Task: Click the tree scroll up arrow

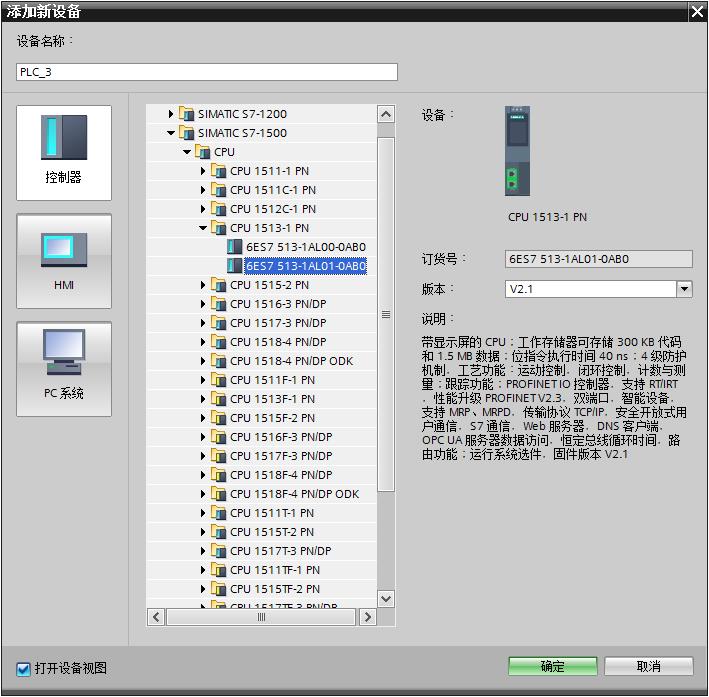Action: tap(386, 114)
